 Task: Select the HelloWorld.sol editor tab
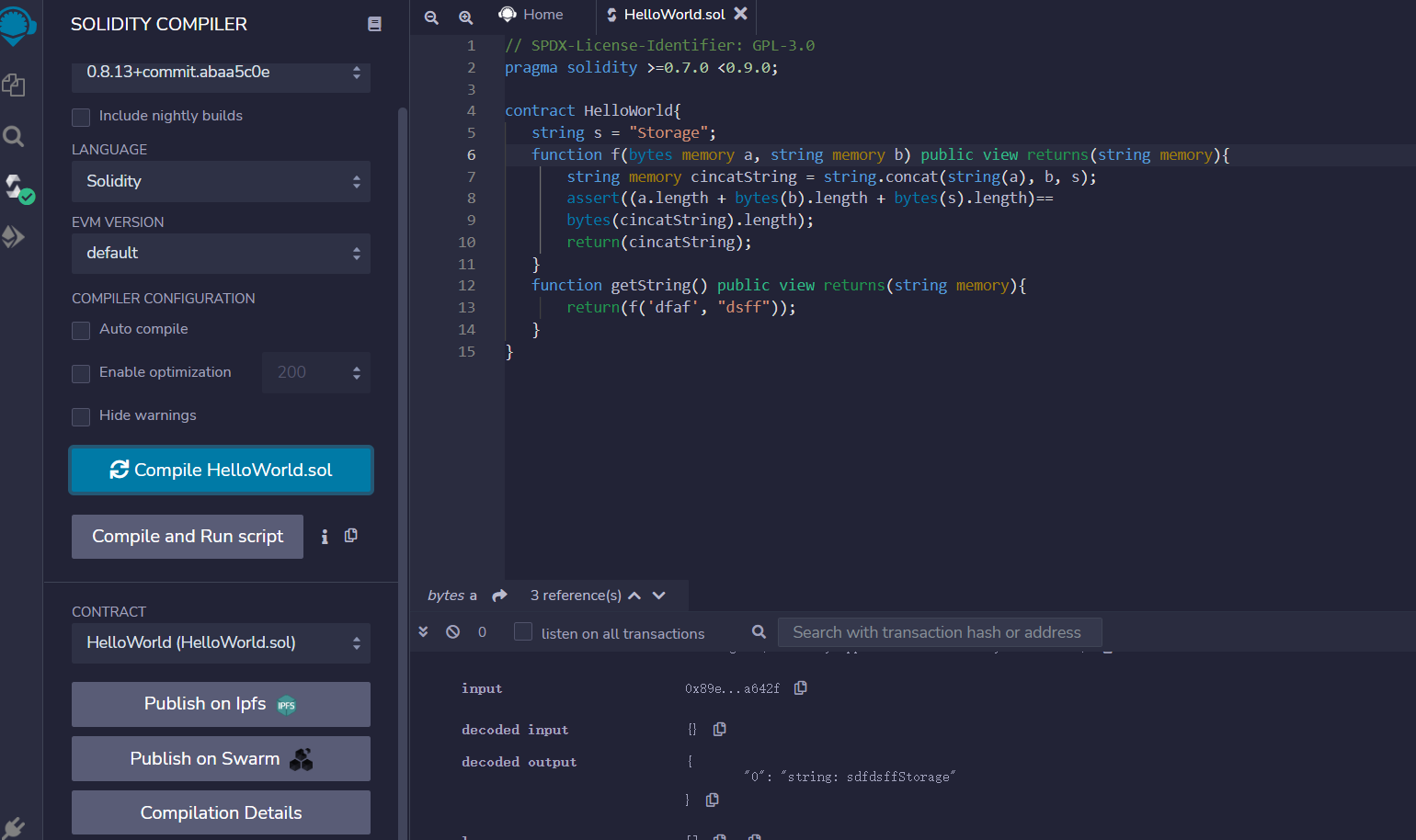coord(674,14)
